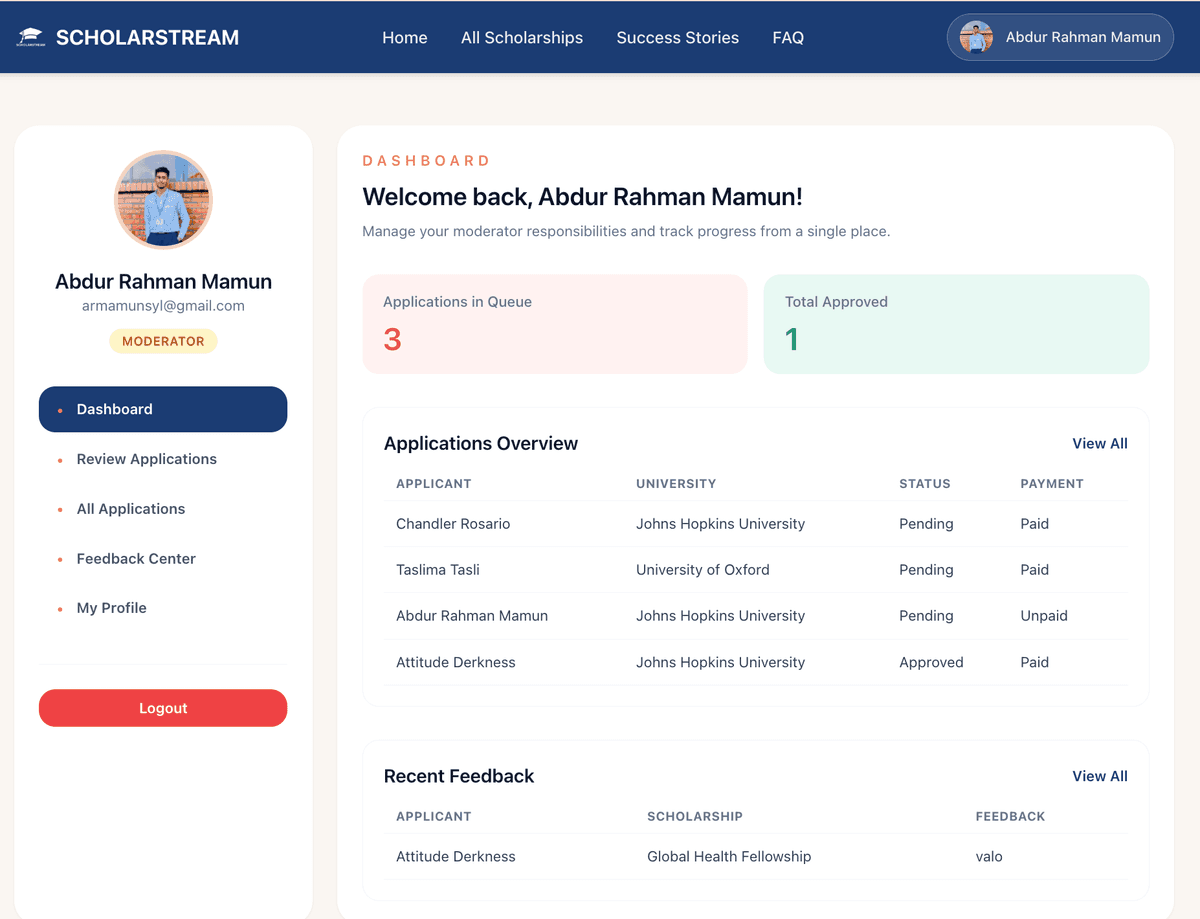The image size is (1200, 919).
Task: Click the Total Approved card
Action: point(956,324)
